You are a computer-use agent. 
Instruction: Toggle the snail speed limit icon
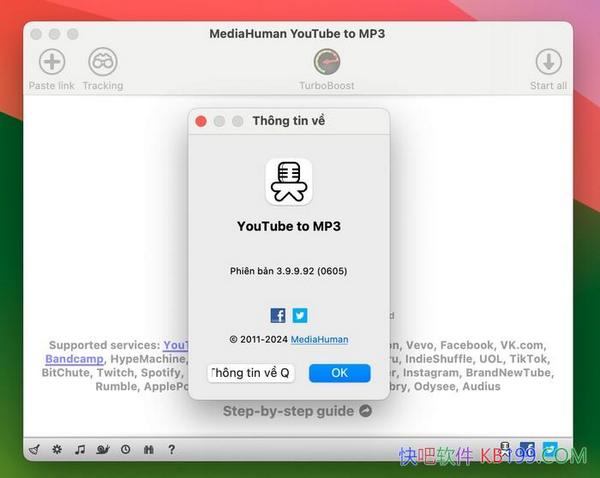pyautogui.click(x=103, y=450)
